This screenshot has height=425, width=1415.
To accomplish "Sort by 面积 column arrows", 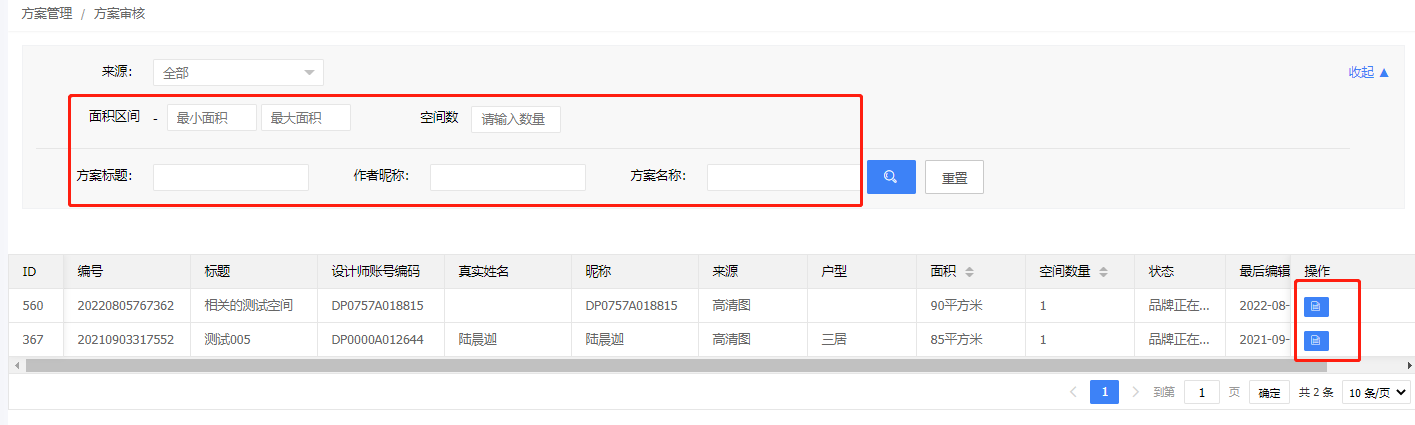I will pyautogui.click(x=969, y=272).
